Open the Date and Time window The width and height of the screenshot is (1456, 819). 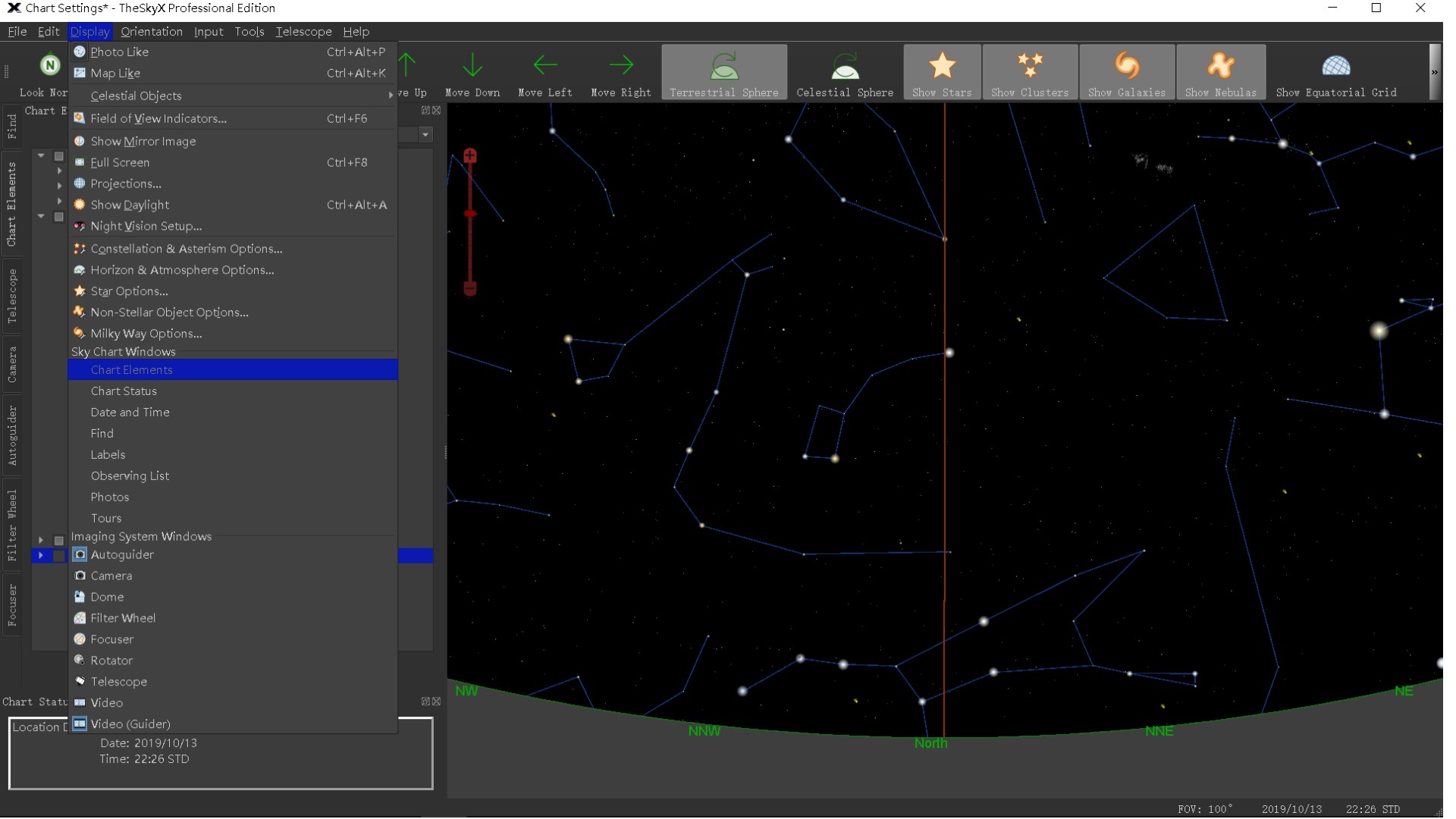coord(233,412)
